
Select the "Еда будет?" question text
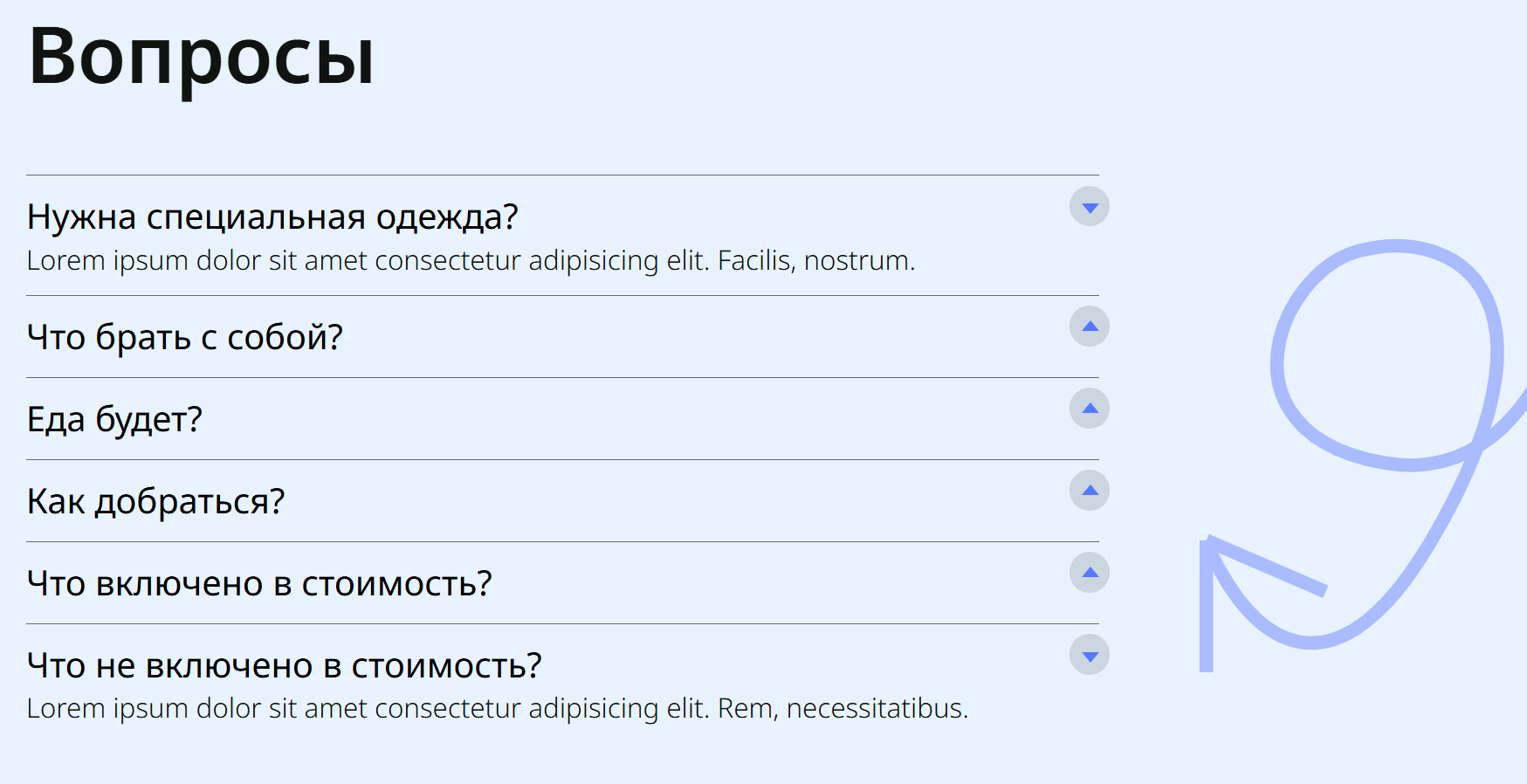point(114,419)
